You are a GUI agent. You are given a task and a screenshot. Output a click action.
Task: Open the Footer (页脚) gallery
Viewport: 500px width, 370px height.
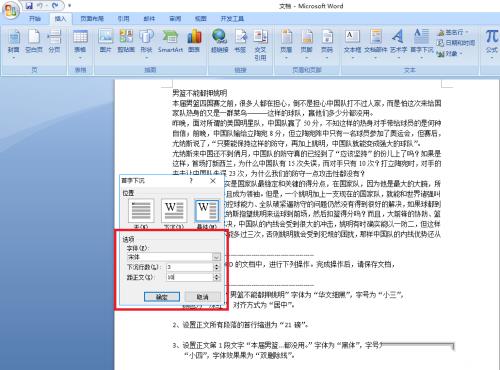click(x=307, y=44)
